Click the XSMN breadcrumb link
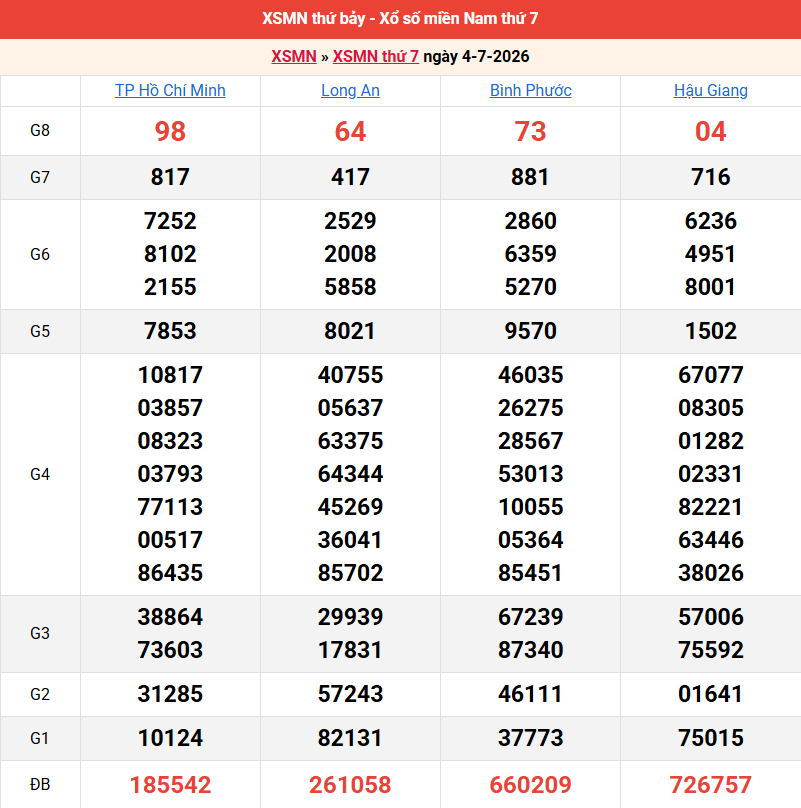Screen dimensions: 801x808 (294, 56)
